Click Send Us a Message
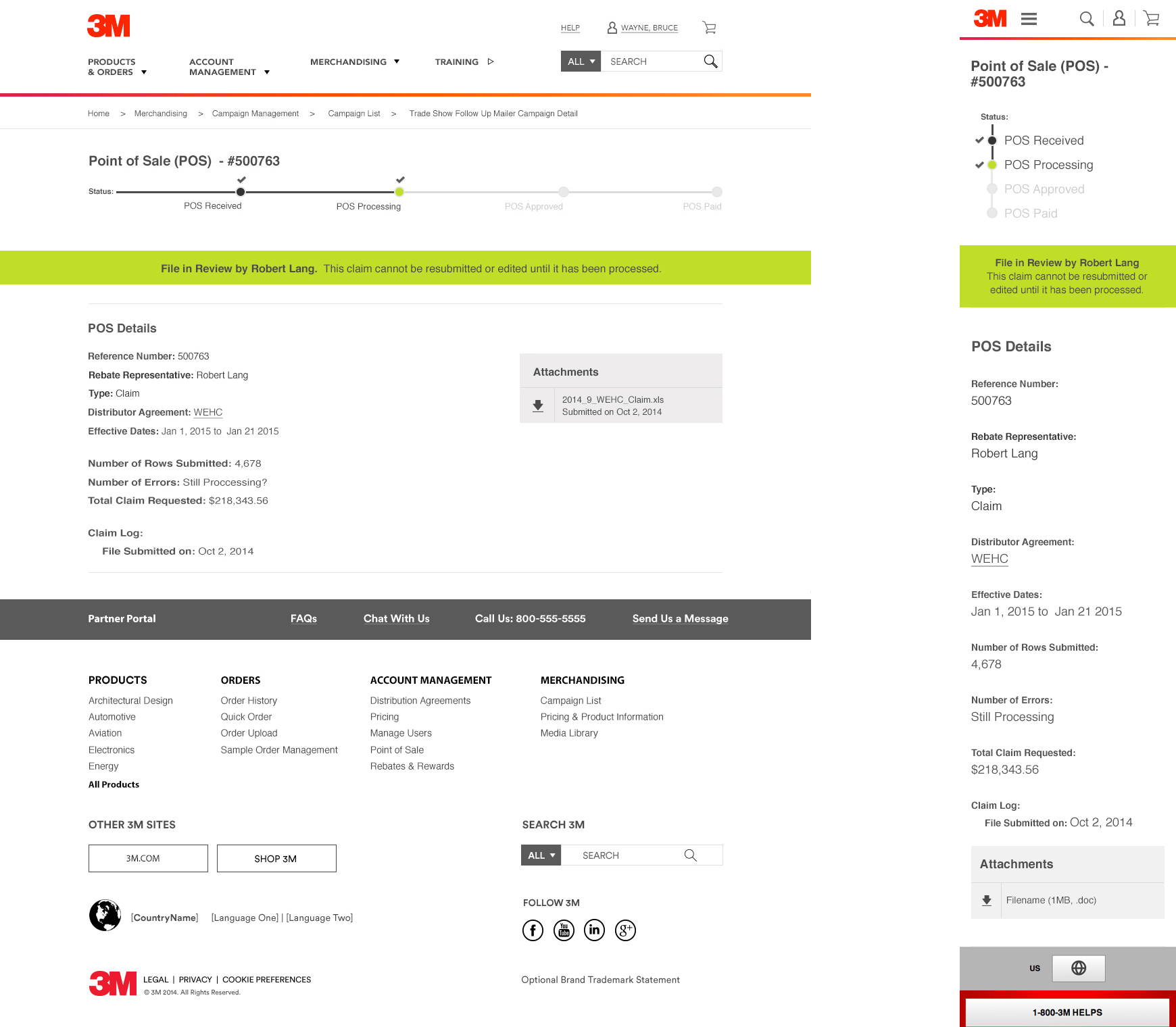 681,619
